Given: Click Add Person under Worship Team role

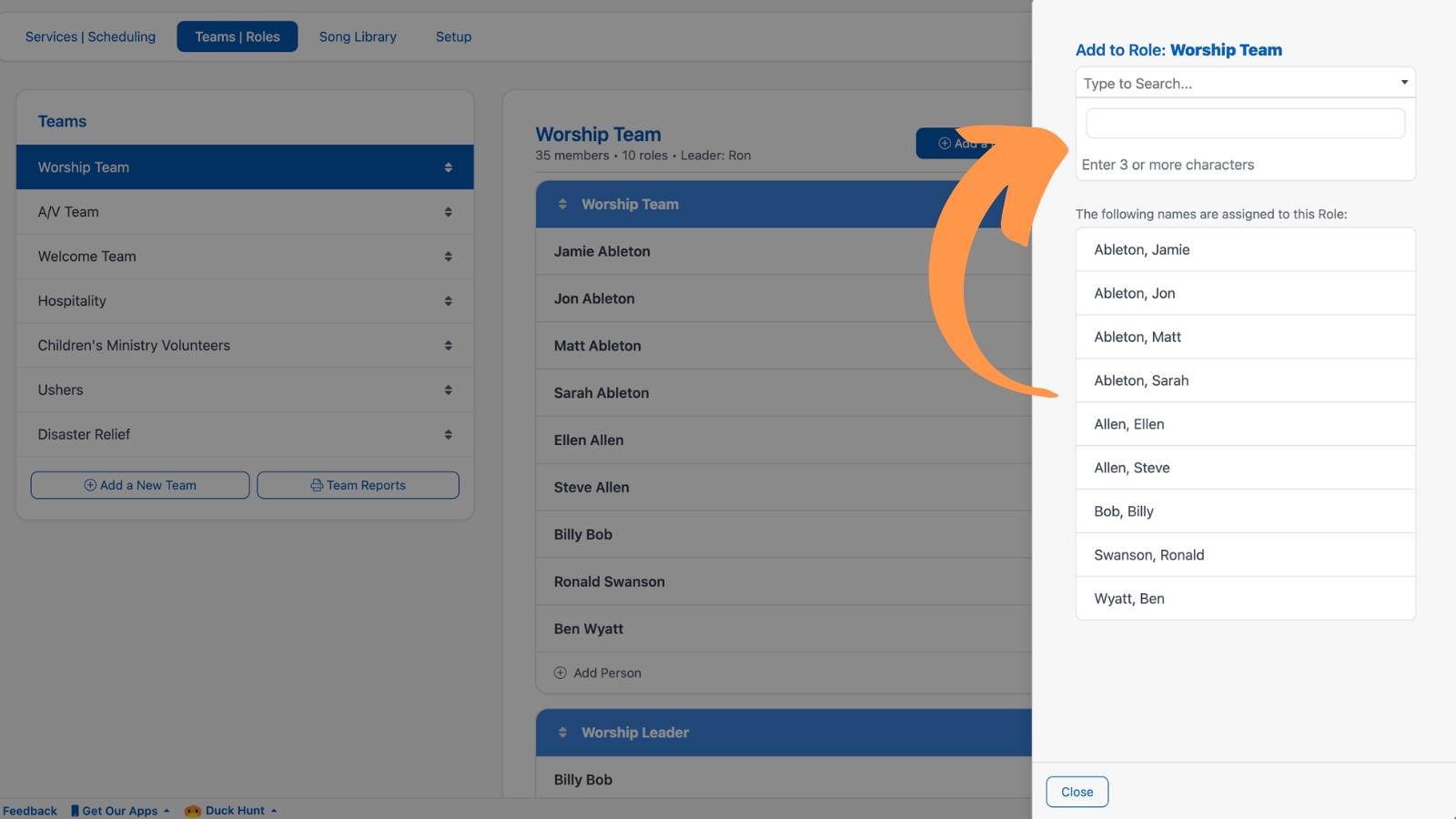Looking at the screenshot, I should tap(598, 672).
